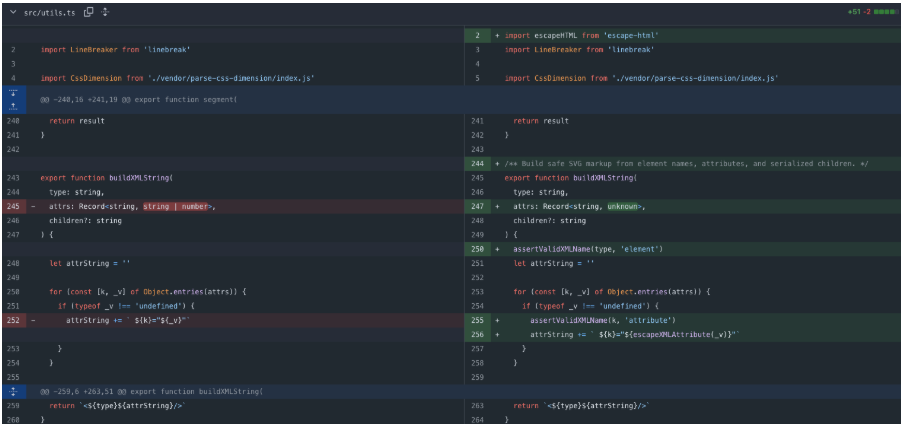Select red deleted line number 252
This screenshot has width=901, height=424.
click(x=14, y=320)
